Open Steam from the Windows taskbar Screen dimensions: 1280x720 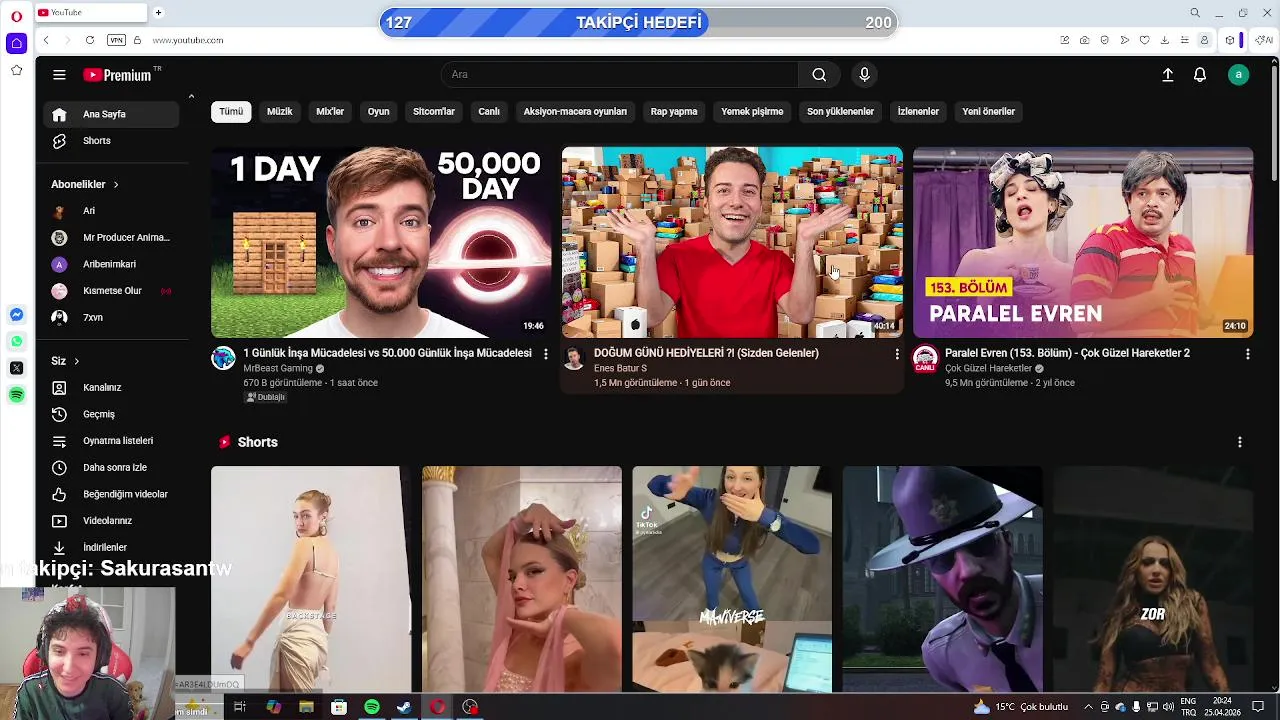404,707
